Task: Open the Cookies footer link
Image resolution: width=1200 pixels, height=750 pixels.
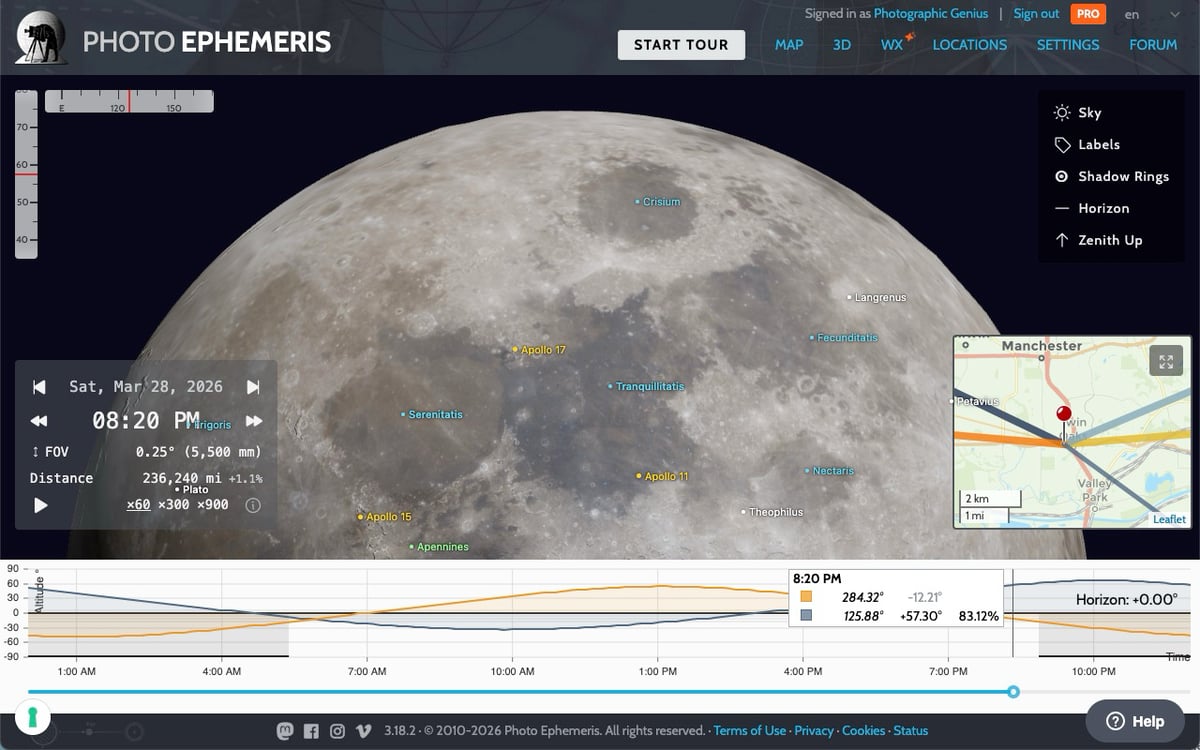Action: [864, 731]
